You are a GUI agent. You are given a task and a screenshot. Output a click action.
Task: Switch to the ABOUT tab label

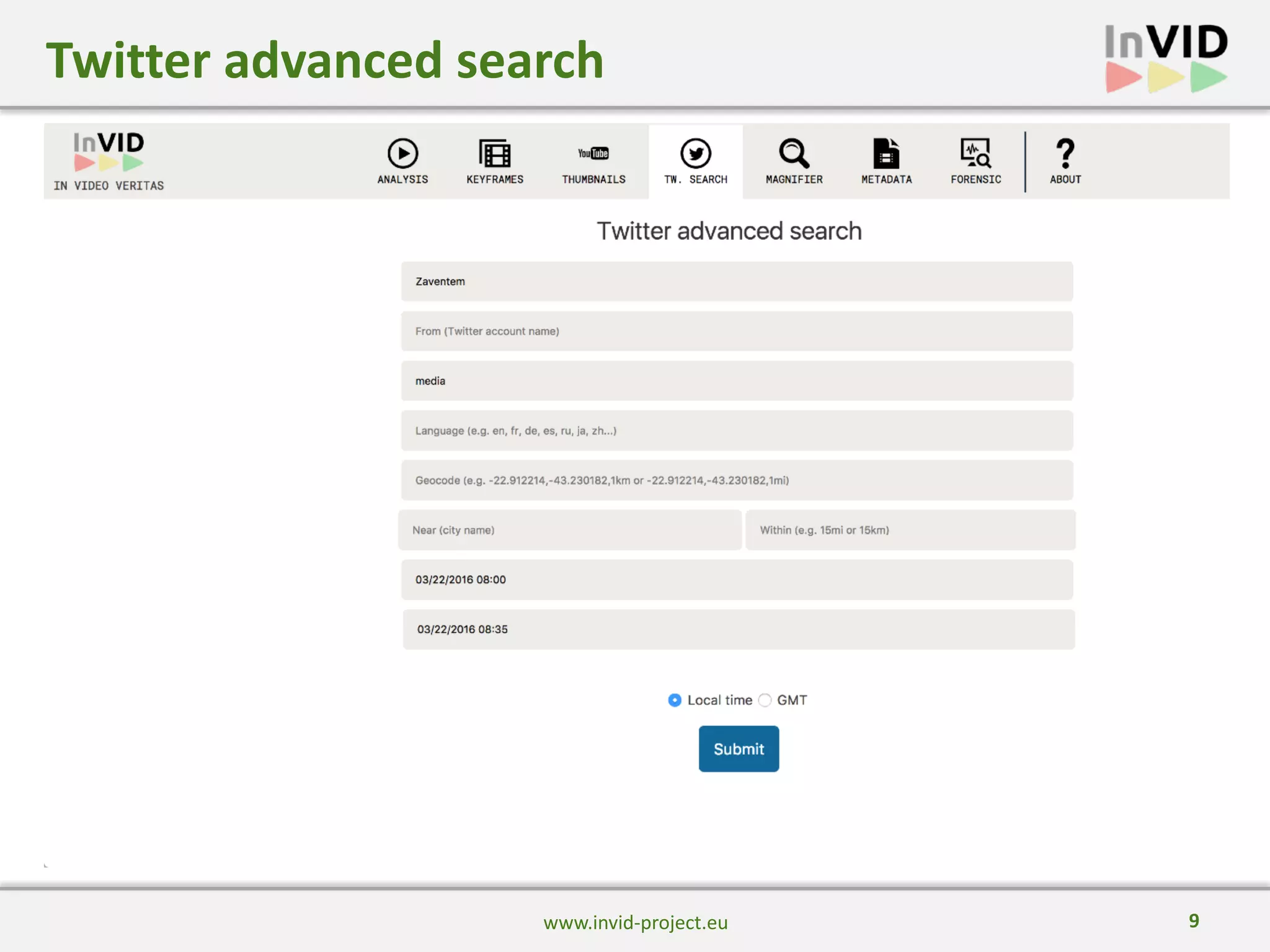pyautogui.click(x=1065, y=179)
